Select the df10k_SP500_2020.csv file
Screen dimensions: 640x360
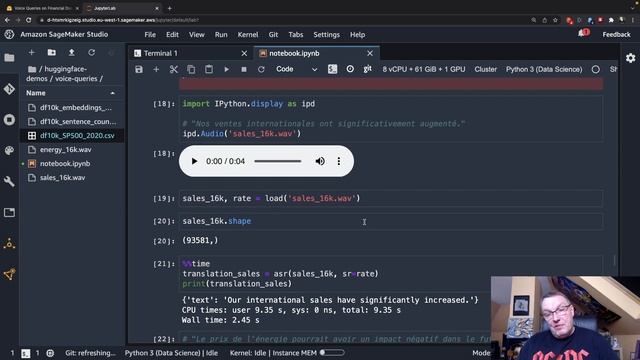[x=72, y=136]
